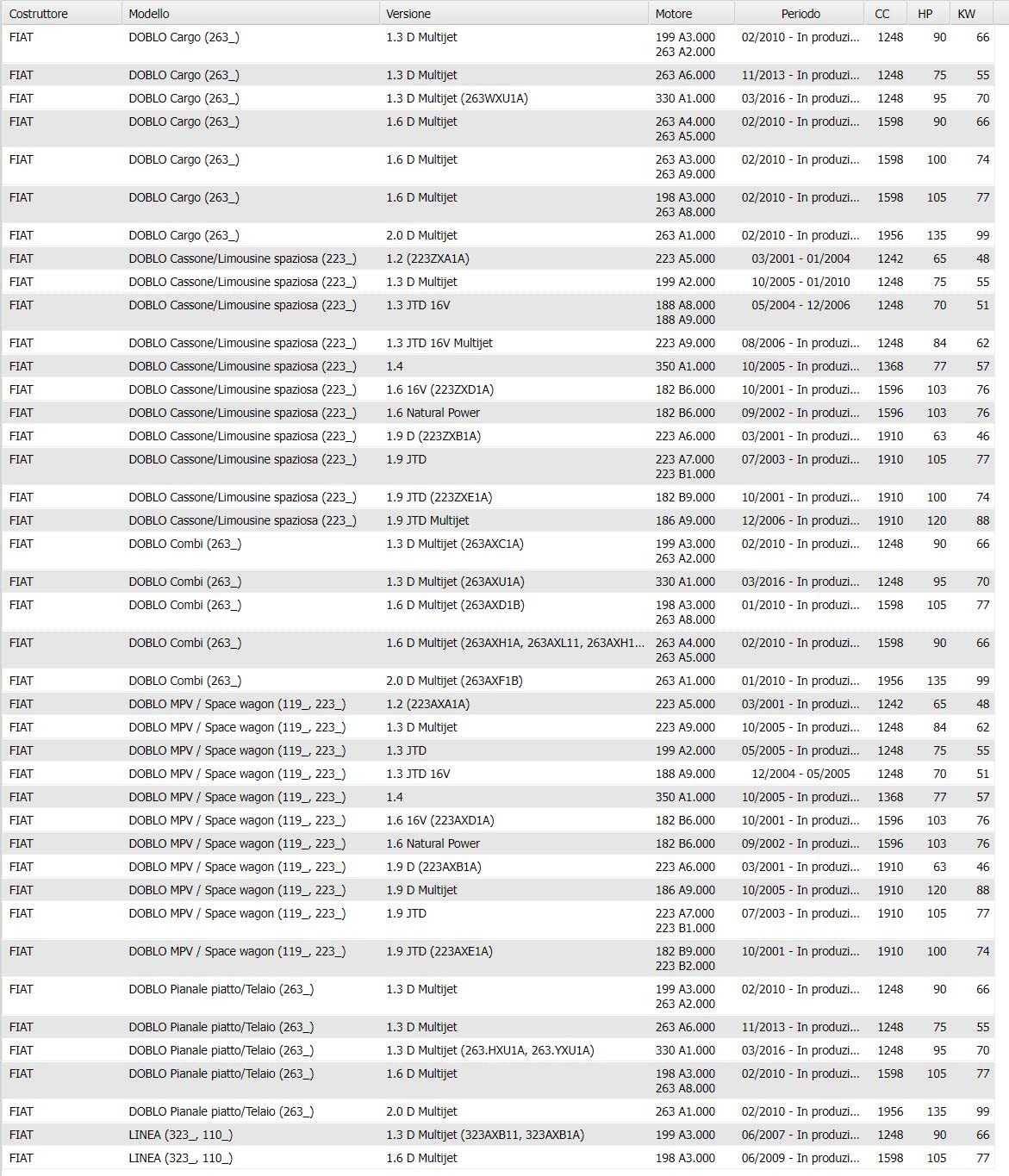Select version 1.3 D Multijet (263.HXU1A, 263.YXU1A)
This screenshot has height=1176, width=1009.
[490, 1050]
